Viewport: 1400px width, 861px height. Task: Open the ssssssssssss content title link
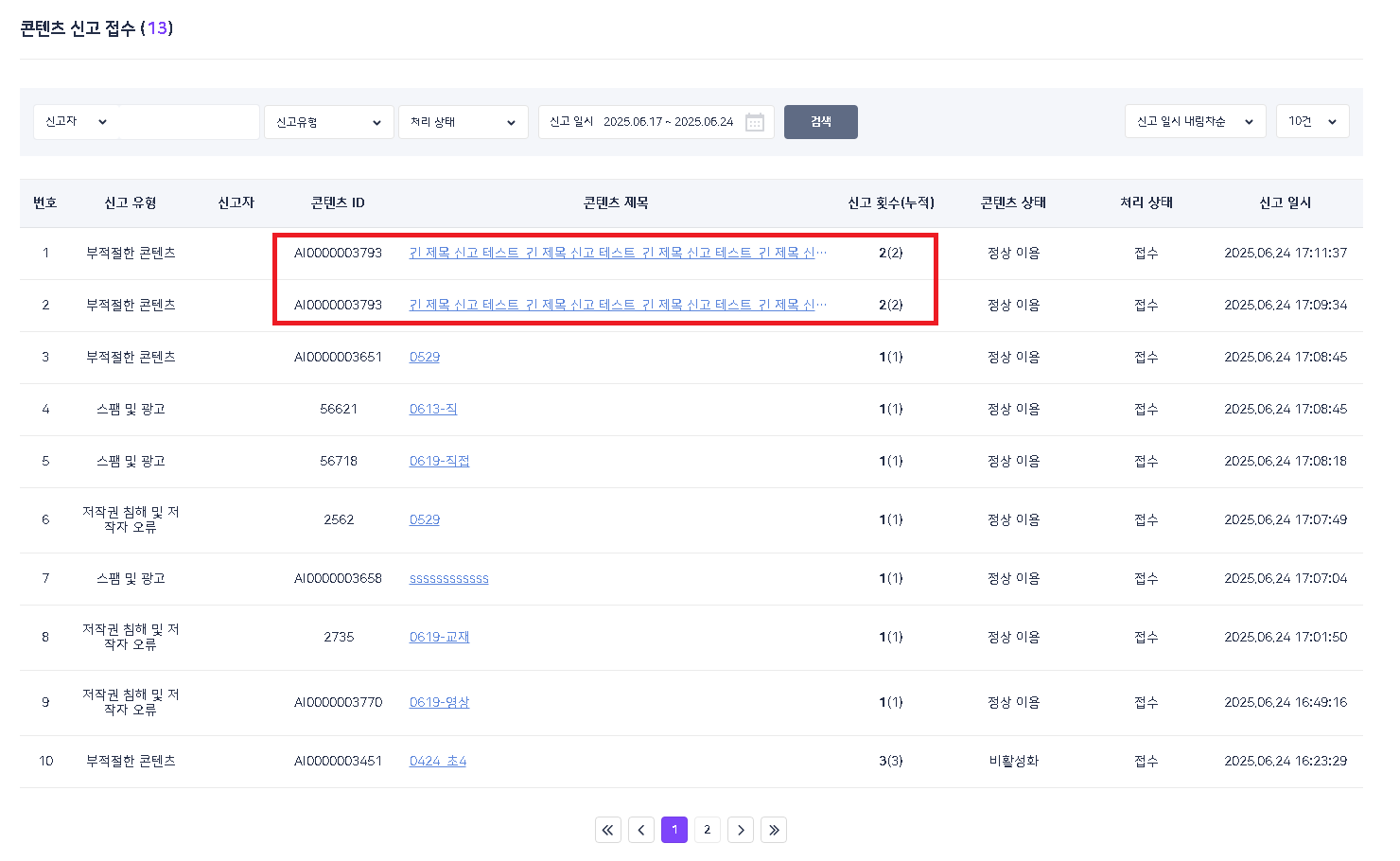point(448,578)
